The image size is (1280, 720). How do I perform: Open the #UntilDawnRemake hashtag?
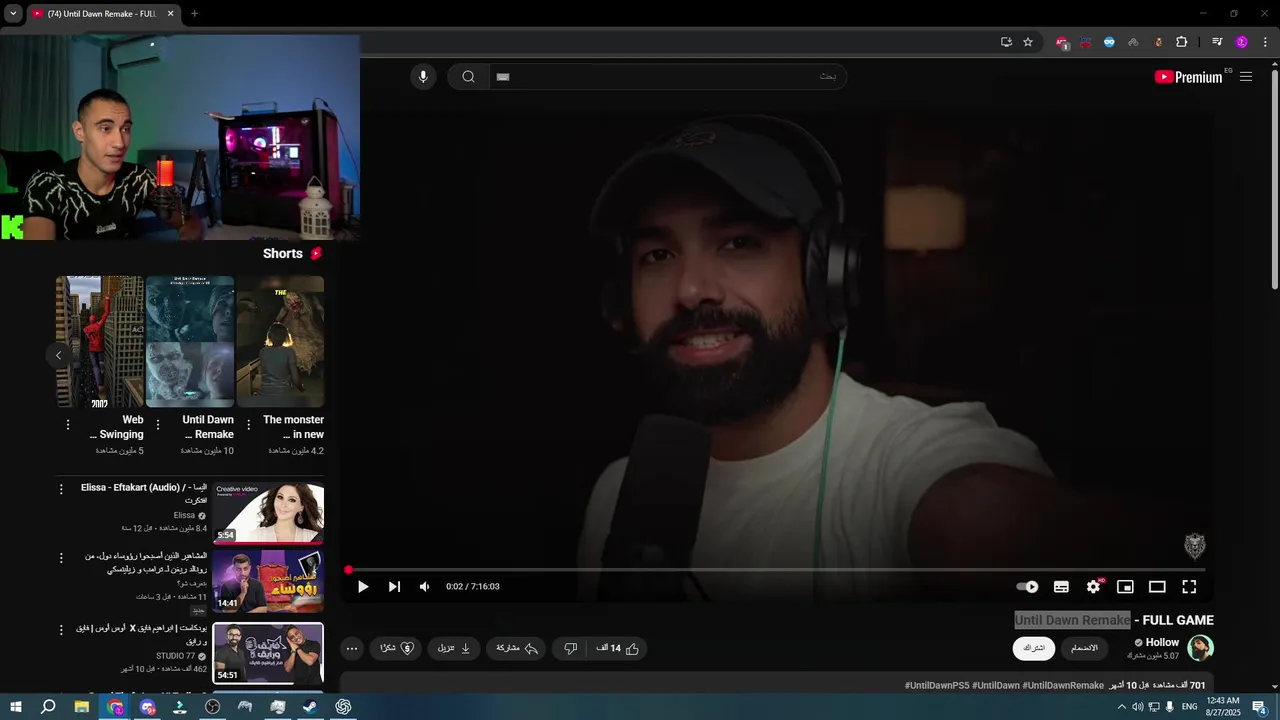coord(1063,685)
